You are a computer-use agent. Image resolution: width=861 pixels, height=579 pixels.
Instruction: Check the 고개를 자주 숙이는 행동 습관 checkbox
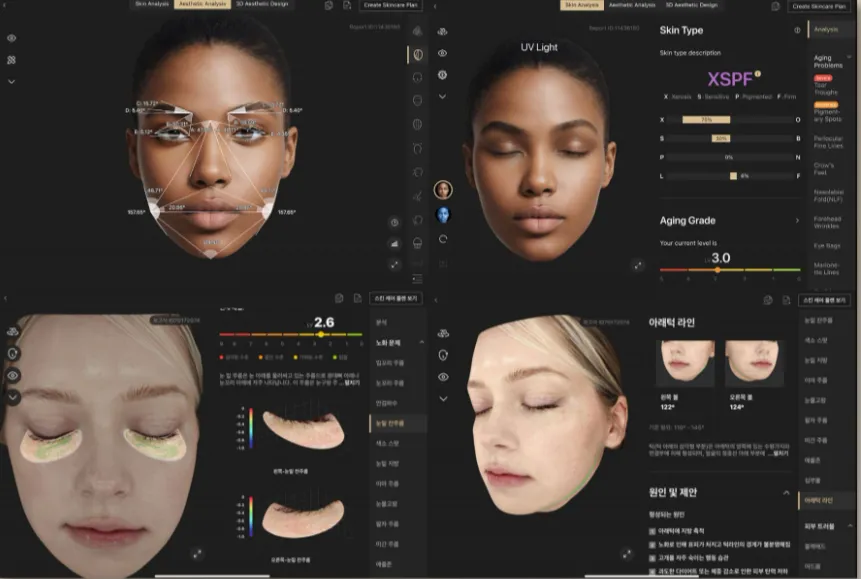pos(652,558)
